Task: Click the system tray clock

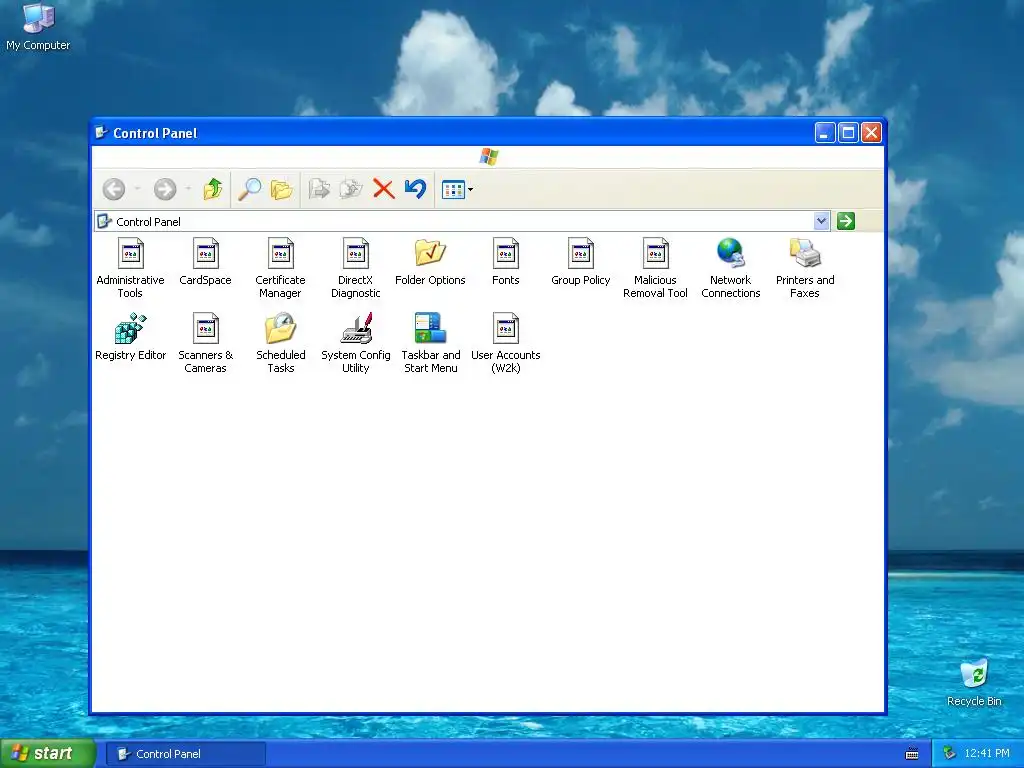Action: (987, 754)
